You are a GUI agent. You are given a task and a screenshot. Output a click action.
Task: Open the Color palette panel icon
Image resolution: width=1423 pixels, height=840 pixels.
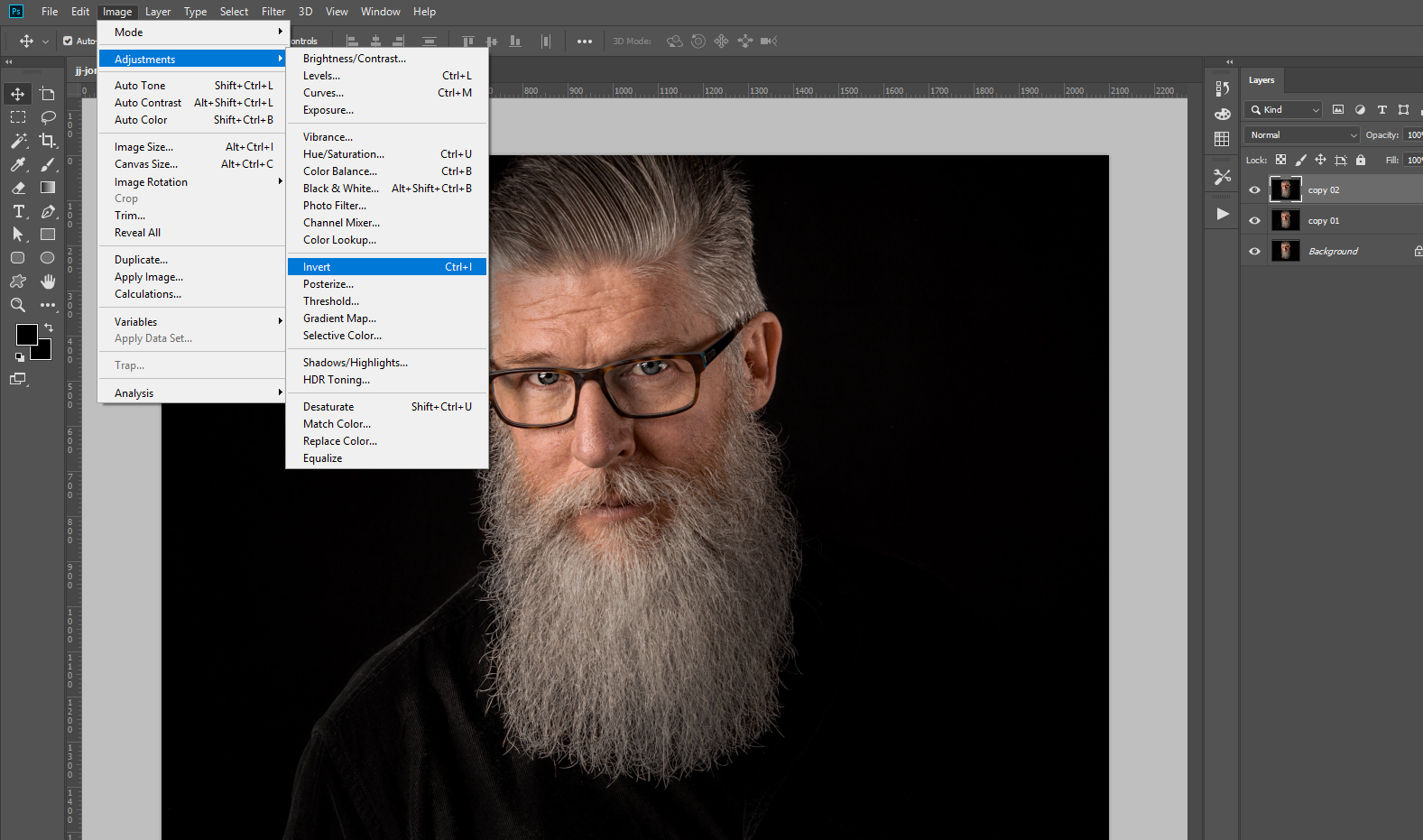click(x=1223, y=115)
